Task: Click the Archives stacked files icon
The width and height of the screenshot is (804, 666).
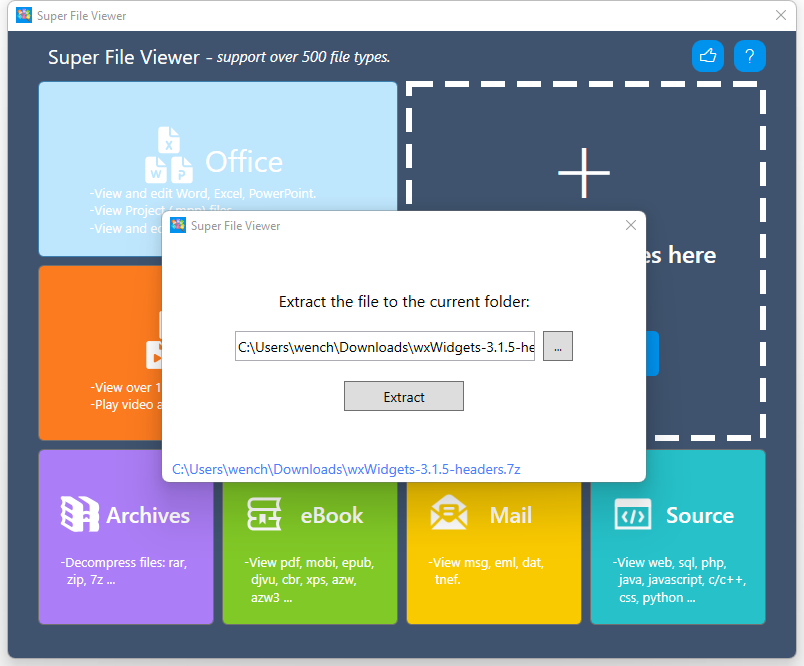Action: [x=79, y=515]
